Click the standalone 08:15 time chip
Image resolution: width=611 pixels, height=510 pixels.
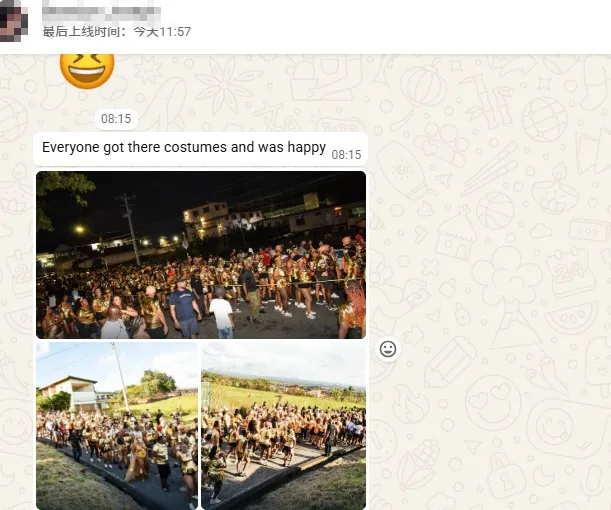pyautogui.click(x=116, y=119)
